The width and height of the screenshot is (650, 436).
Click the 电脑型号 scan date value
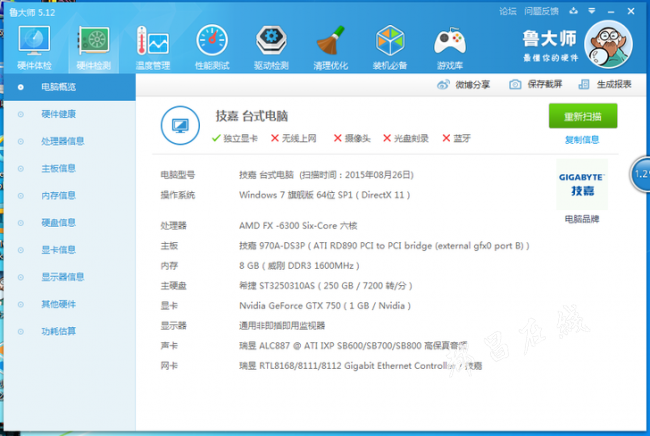pyautogui.click(x=326, y=175)
